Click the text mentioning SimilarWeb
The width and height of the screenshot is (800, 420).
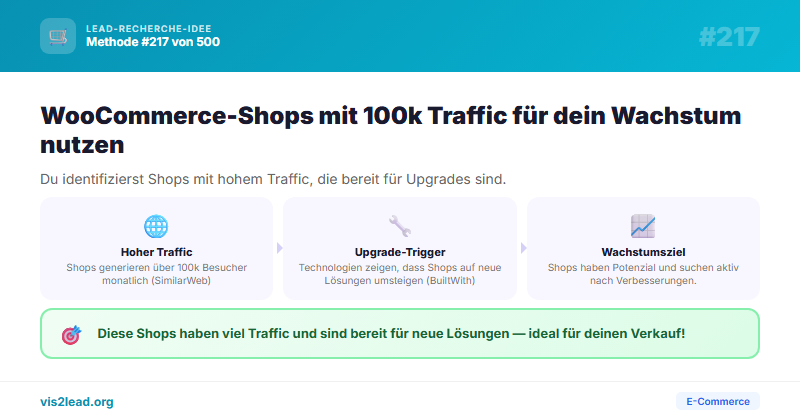157,274
